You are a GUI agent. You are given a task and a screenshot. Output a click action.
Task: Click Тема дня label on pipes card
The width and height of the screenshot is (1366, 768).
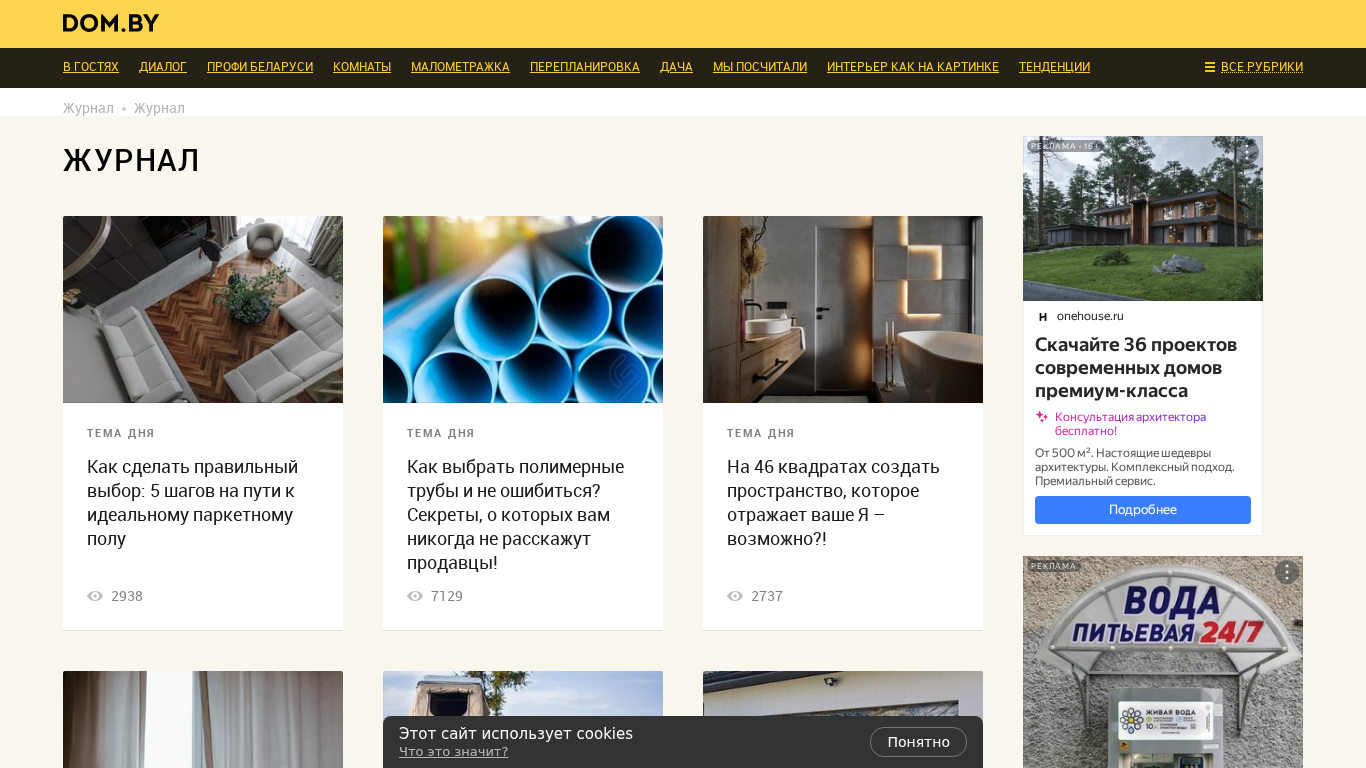pos(441,434)
